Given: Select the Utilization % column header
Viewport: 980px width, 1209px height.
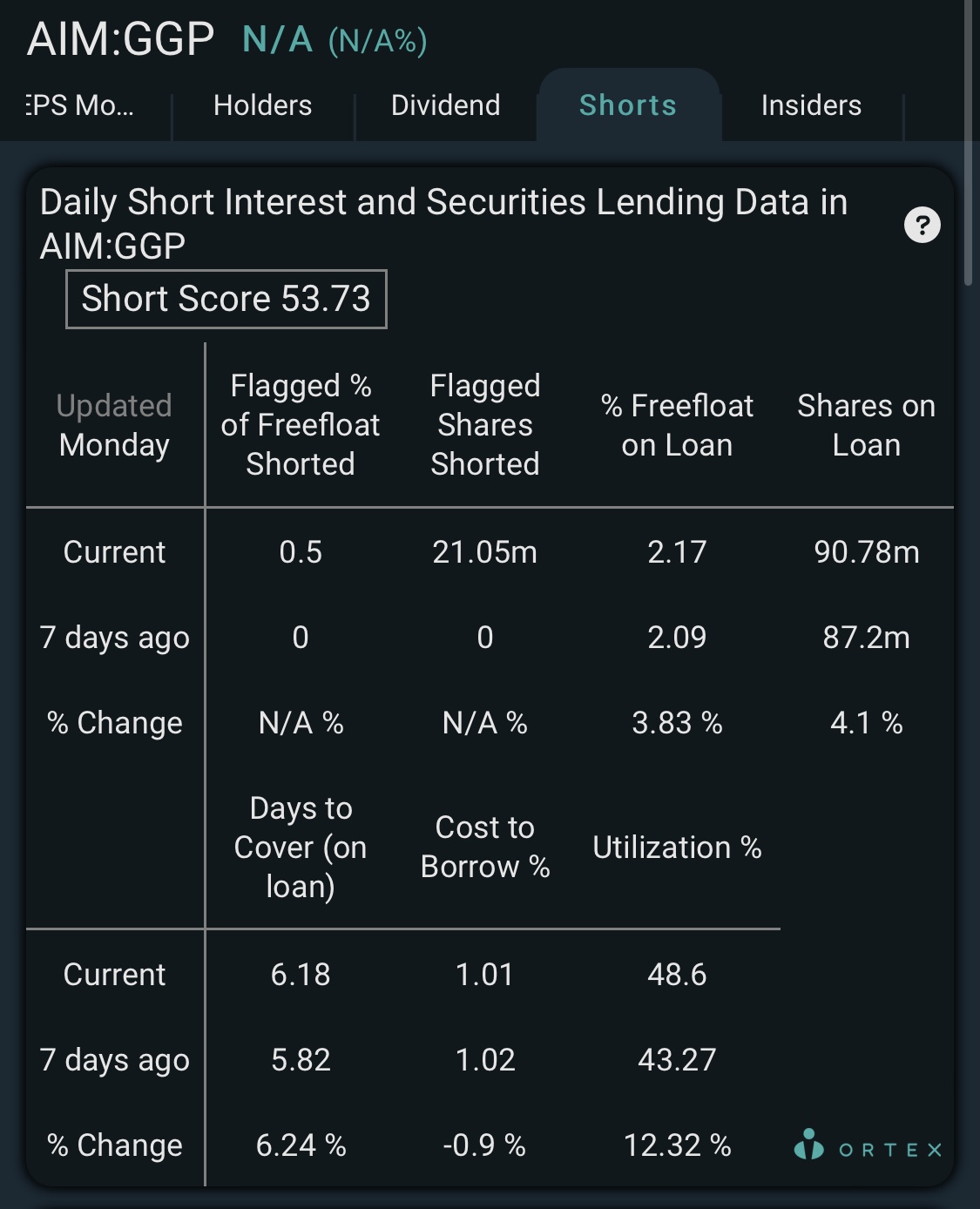Looking at the screenshot, I should pos(677,848).
